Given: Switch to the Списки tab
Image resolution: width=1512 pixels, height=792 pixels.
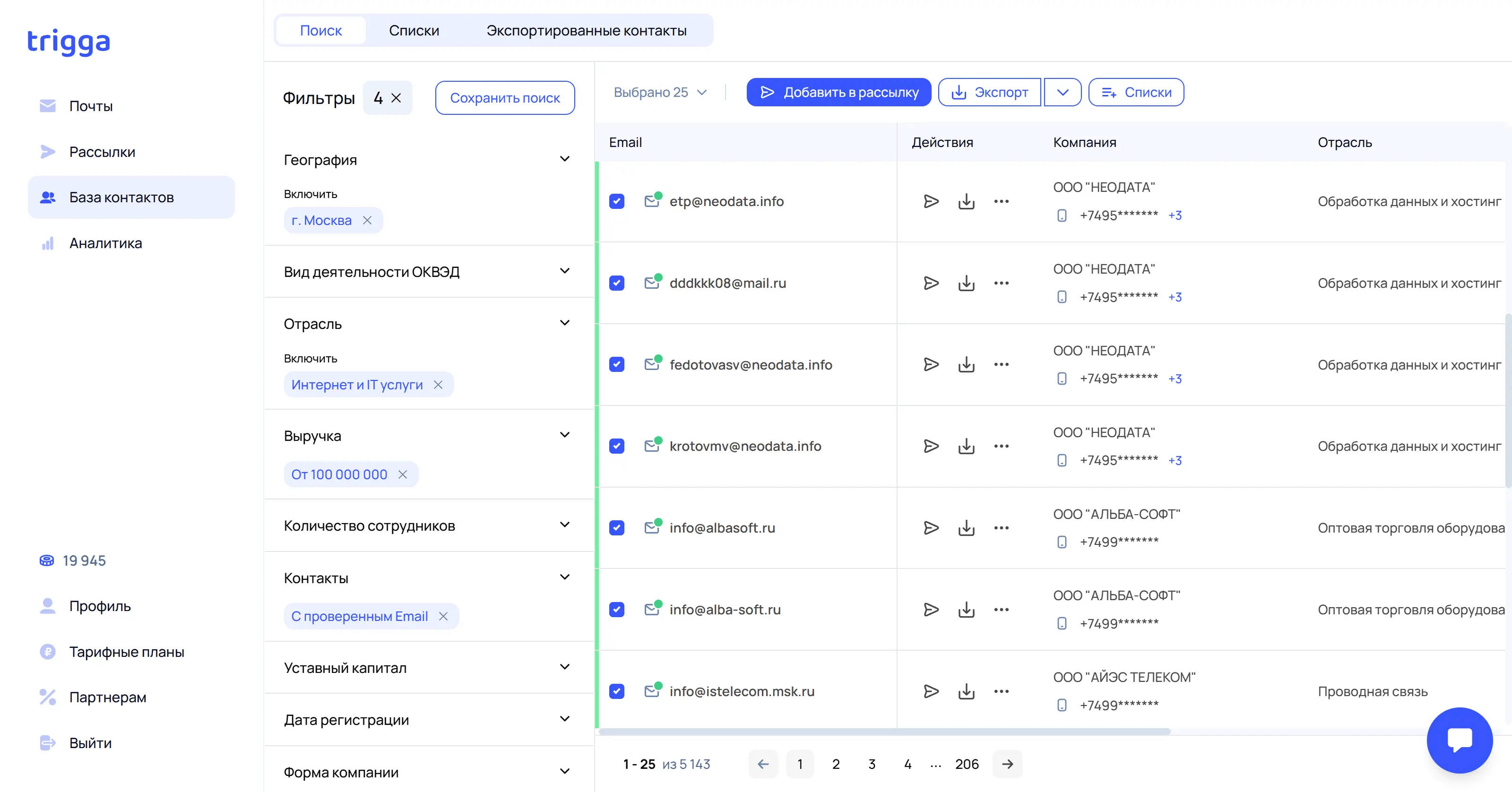Looking at the screenshot, I should click(x=414, y=31).
